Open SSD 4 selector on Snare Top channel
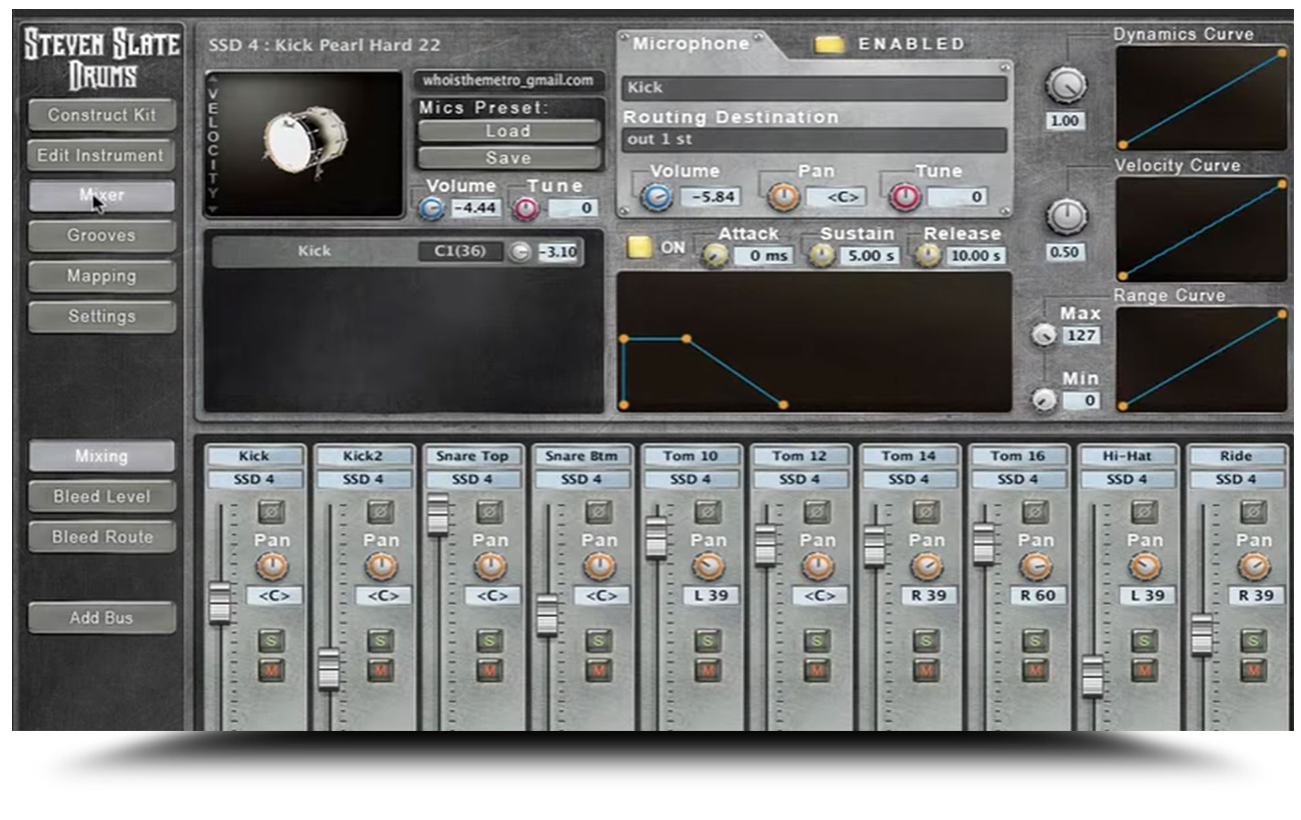The width and height of the screenshot is (1301, 820). click(x=472, y=480)
